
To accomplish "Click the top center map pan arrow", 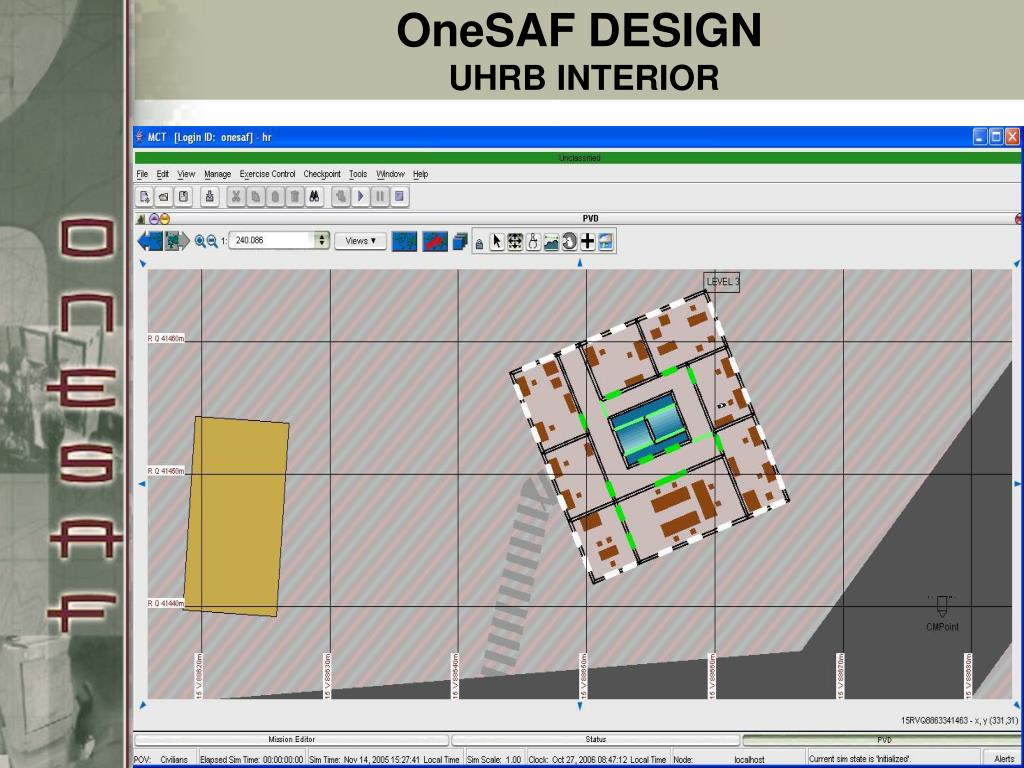I will click(x=579, y=263).
